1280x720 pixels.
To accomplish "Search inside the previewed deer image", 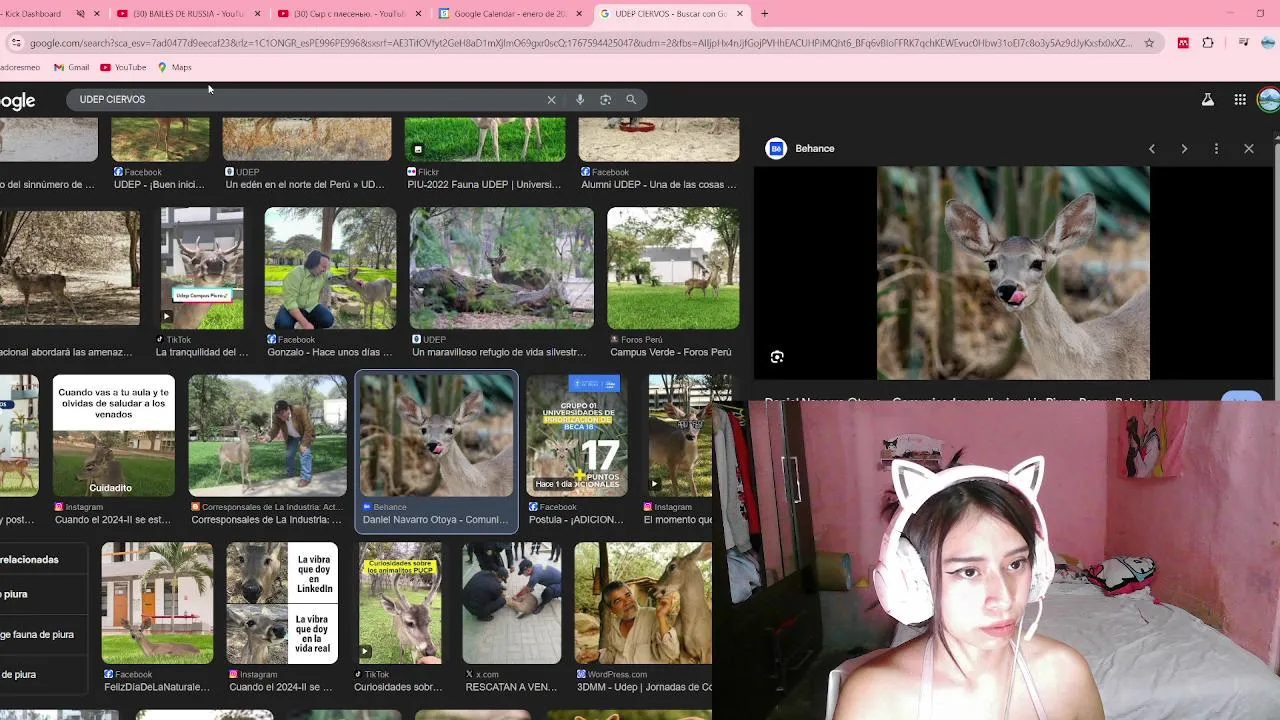I will 777,357.
